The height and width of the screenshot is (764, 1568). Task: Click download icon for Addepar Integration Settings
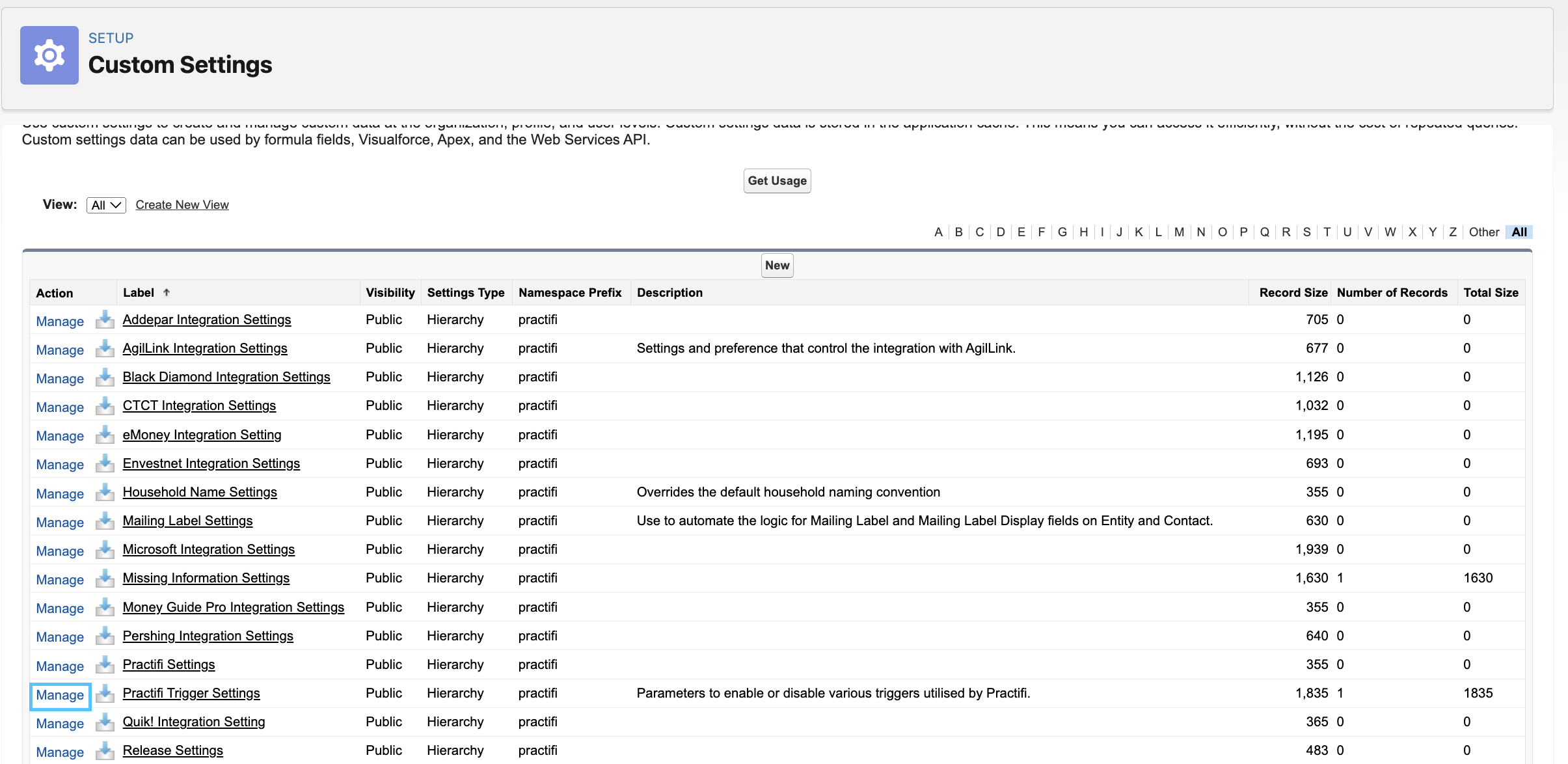click(105, 320)
